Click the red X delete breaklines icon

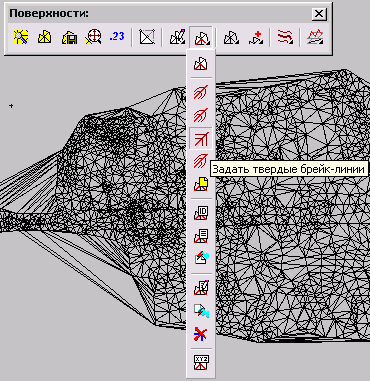point(201,334)
